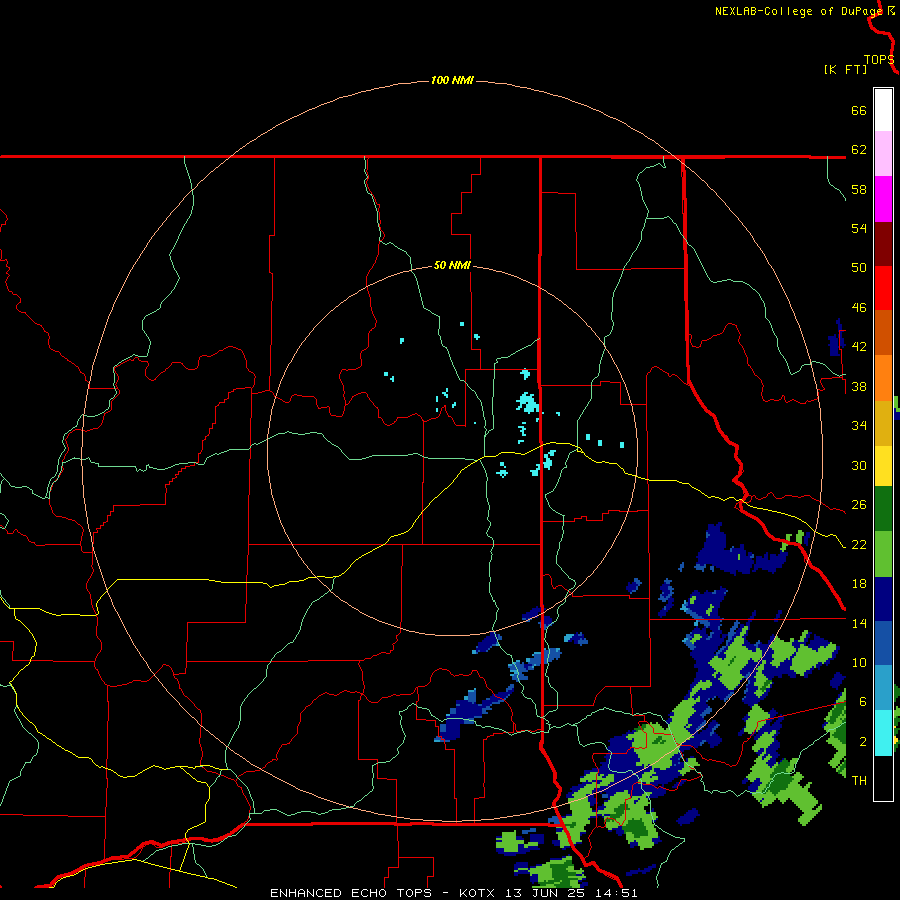The image size is (900, 900).
Task: Select the yellow legend swatch
Action: coord(883,466)
